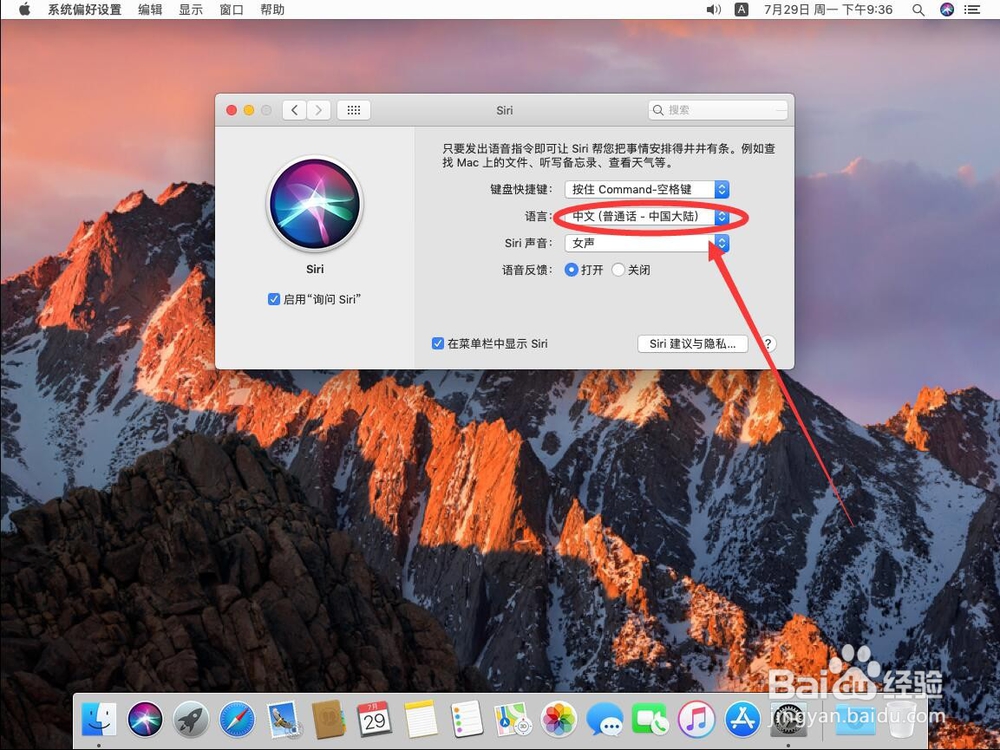Minimize the Siri preferences window

(249, 110)
